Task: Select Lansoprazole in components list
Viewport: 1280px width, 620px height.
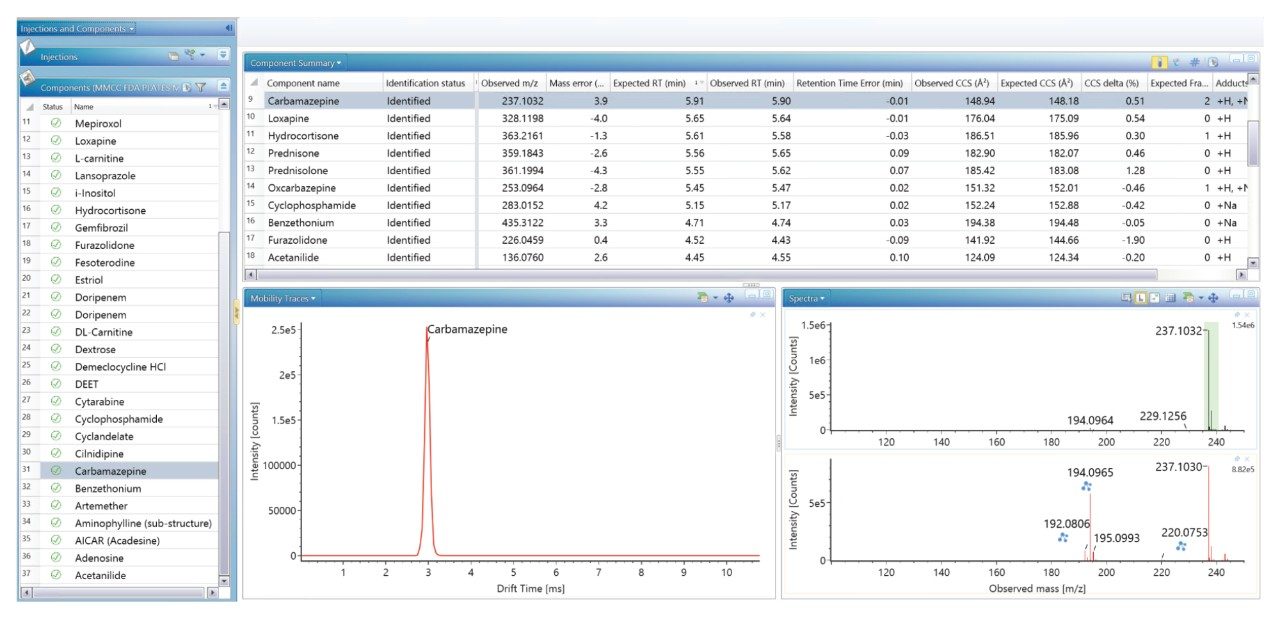Action: click(118, 175)
